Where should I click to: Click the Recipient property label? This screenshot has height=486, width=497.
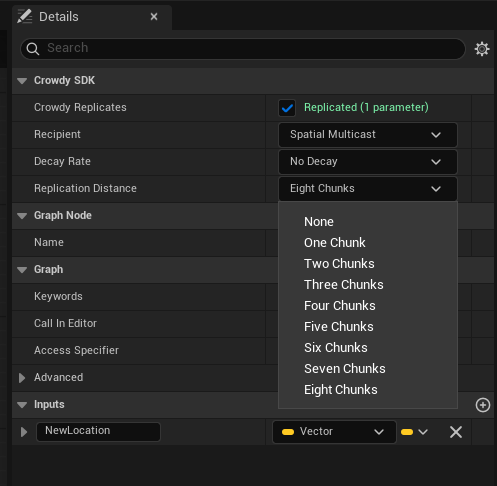coord(57,134)
